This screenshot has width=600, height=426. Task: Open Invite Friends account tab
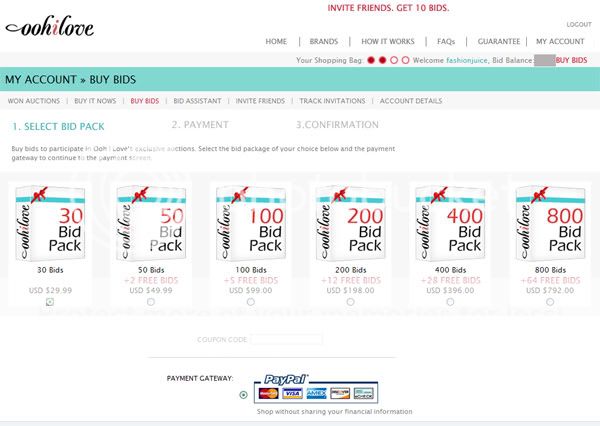coord(258,101)
